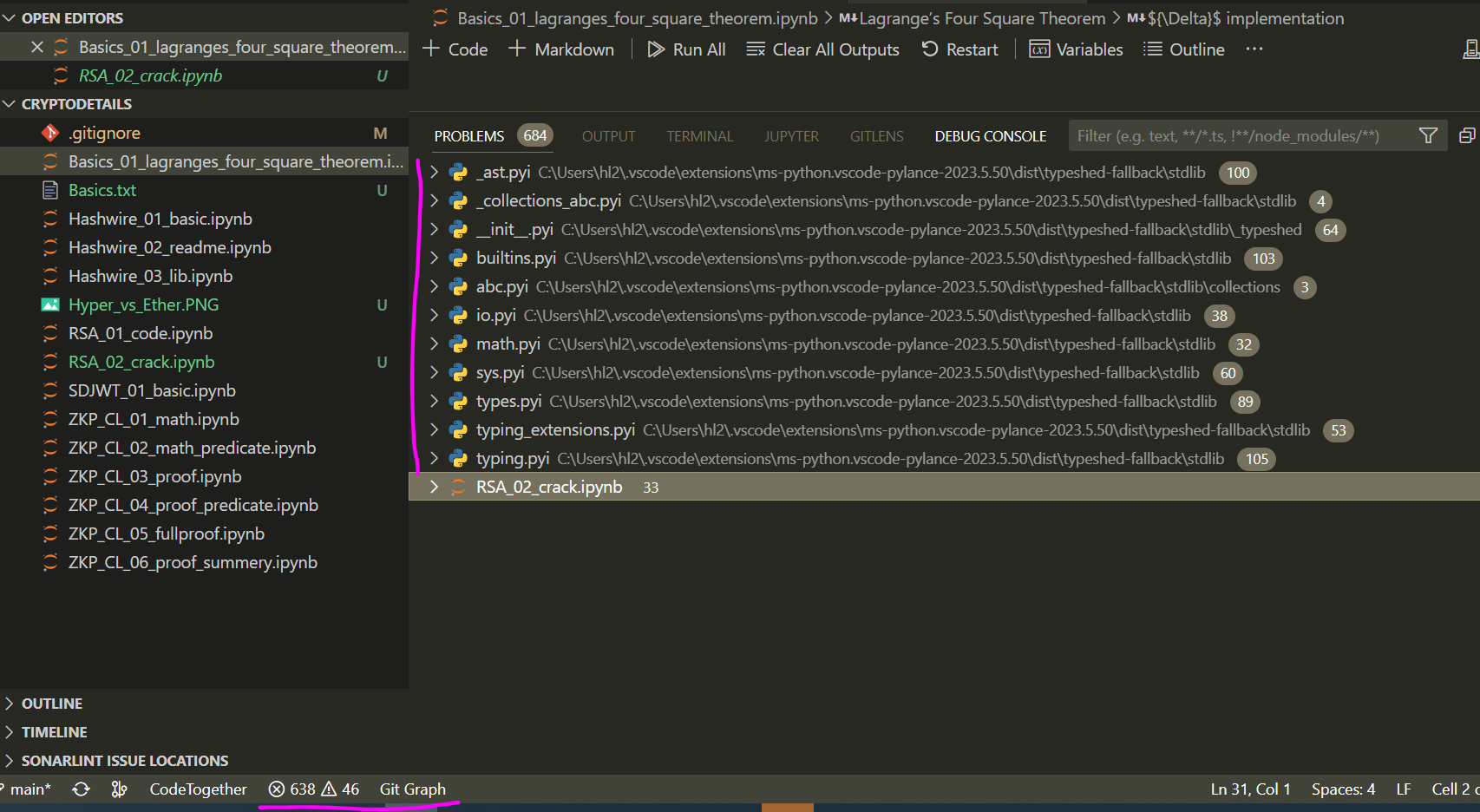Viewport: 1480px width, 812px height.
Task: Switch to the JUPYTER tab
Action: click(x=790, y=135)
